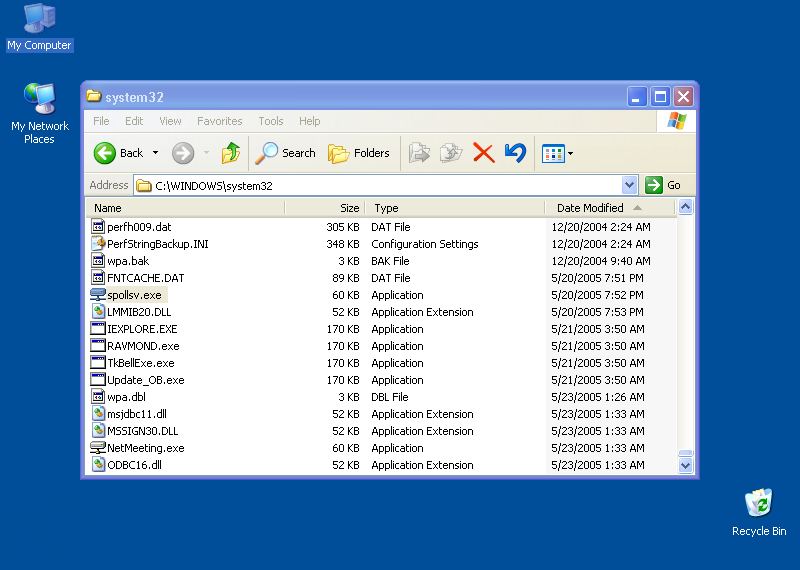Screen dimensions: 800x570
Task: Select the wpa.bak file icon
Action: click(98, 260)
